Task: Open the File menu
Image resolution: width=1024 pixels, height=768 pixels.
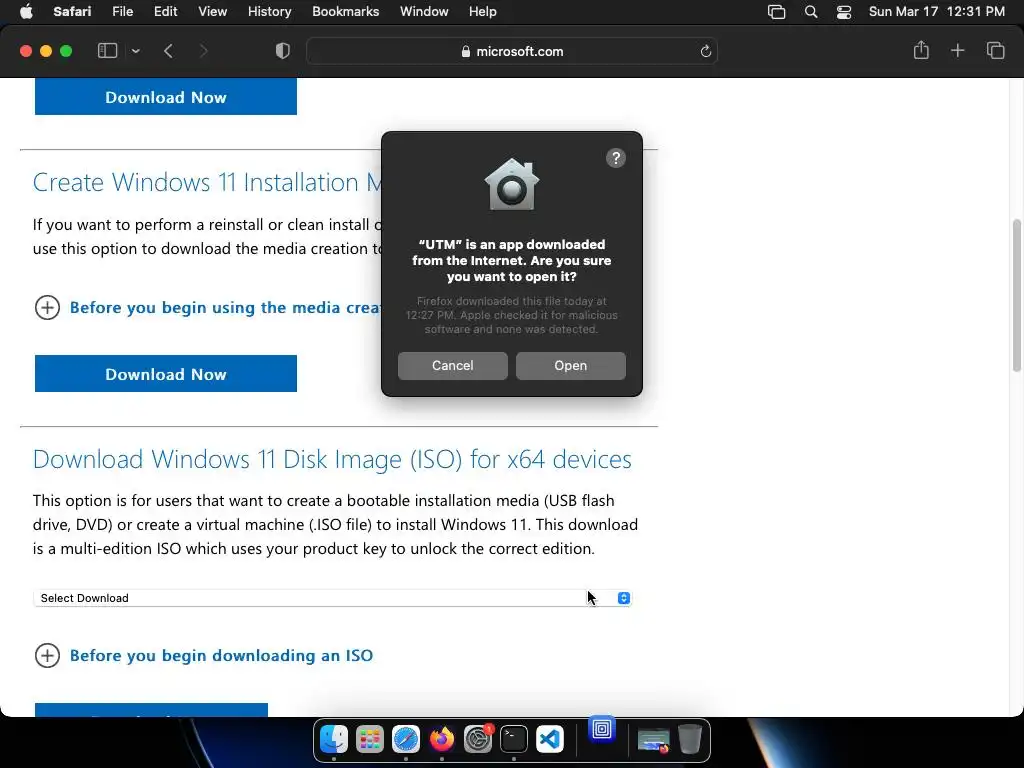Action: (x=122, y=12)
